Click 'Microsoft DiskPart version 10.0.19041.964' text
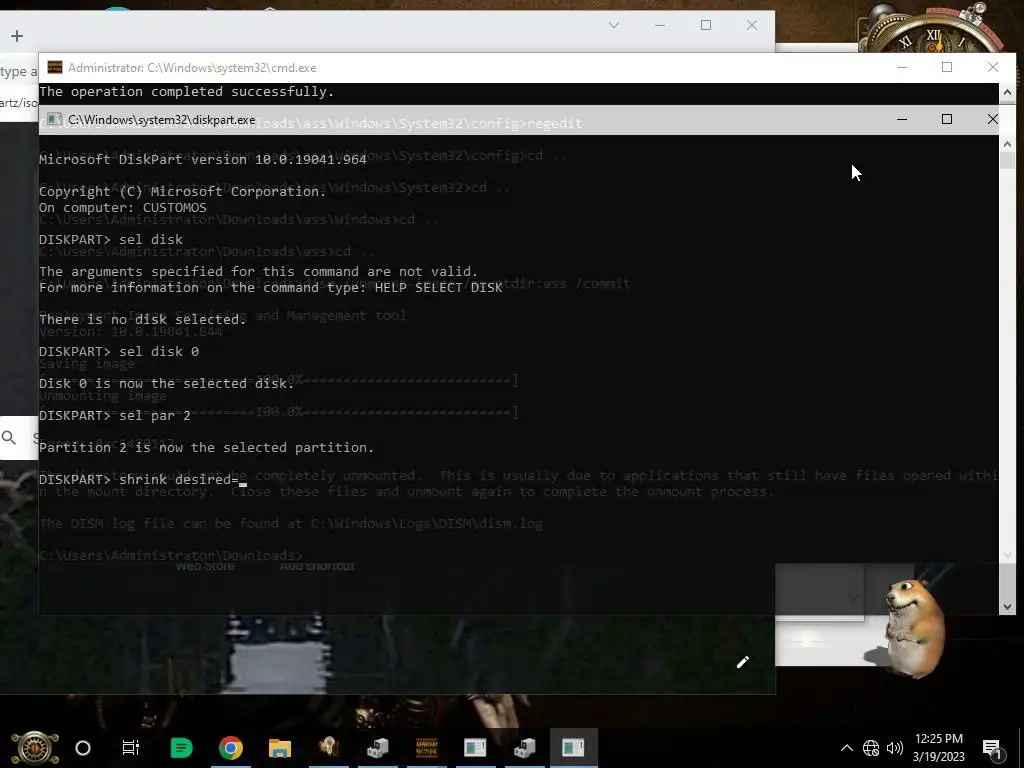Viewport: 1024px width, 768px height. point(203,159)
